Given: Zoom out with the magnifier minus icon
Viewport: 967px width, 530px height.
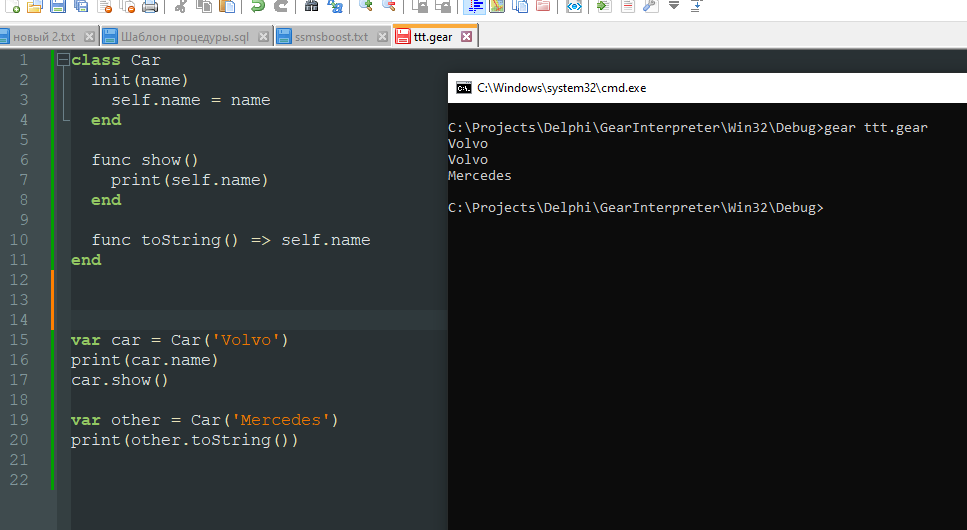Looking at the screenshot, I should [x=389, y=6].
